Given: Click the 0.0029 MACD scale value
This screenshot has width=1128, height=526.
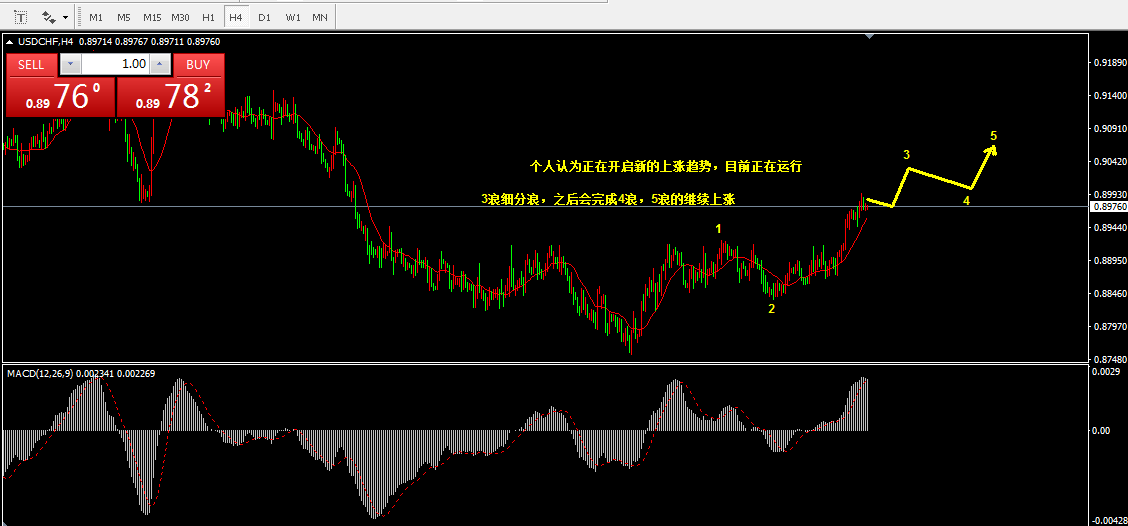Looking at the screenshot, I should coord(1105,371).
